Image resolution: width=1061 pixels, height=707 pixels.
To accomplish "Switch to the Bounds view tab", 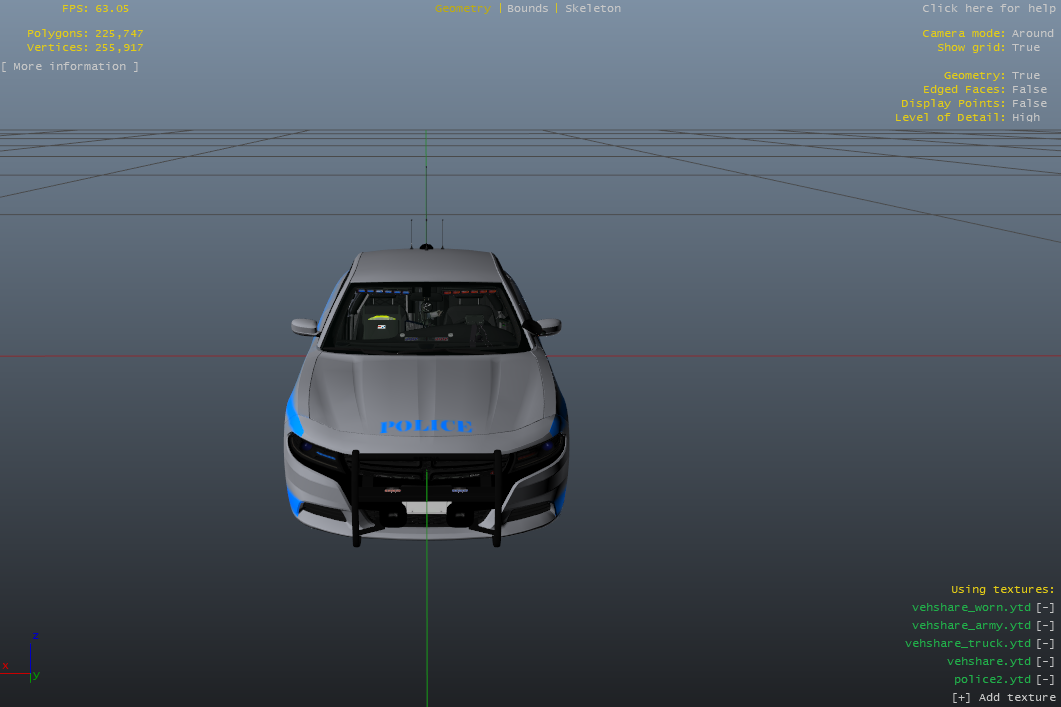I will [x=527, y=8].
